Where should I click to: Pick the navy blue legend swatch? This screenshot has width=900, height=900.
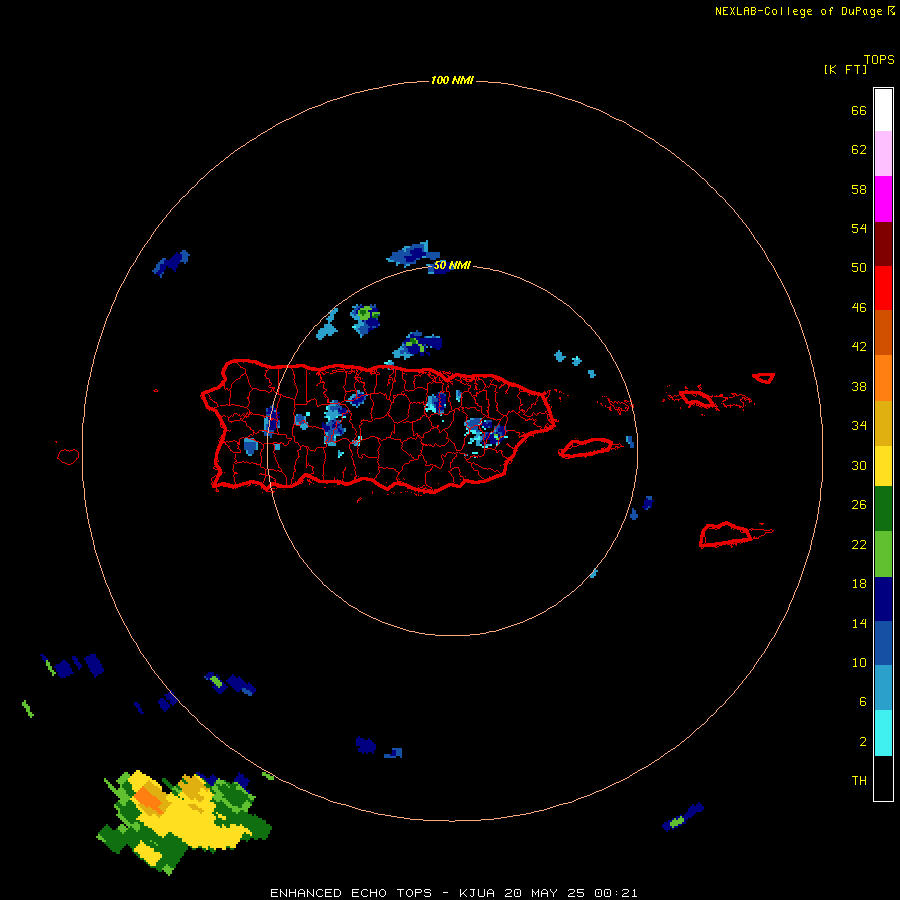tap(883, 599)
